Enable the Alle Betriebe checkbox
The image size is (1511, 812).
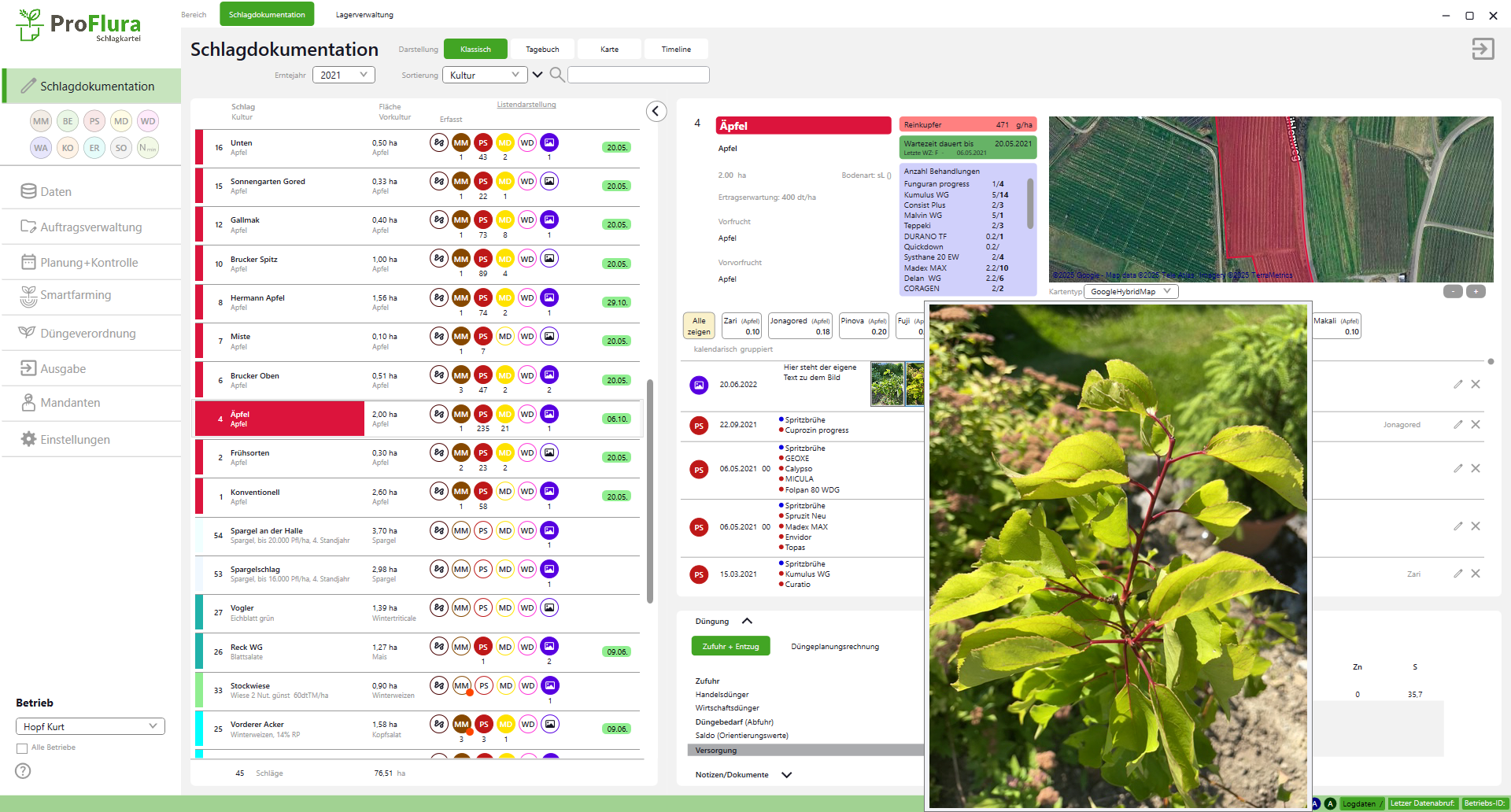point(22,748)
